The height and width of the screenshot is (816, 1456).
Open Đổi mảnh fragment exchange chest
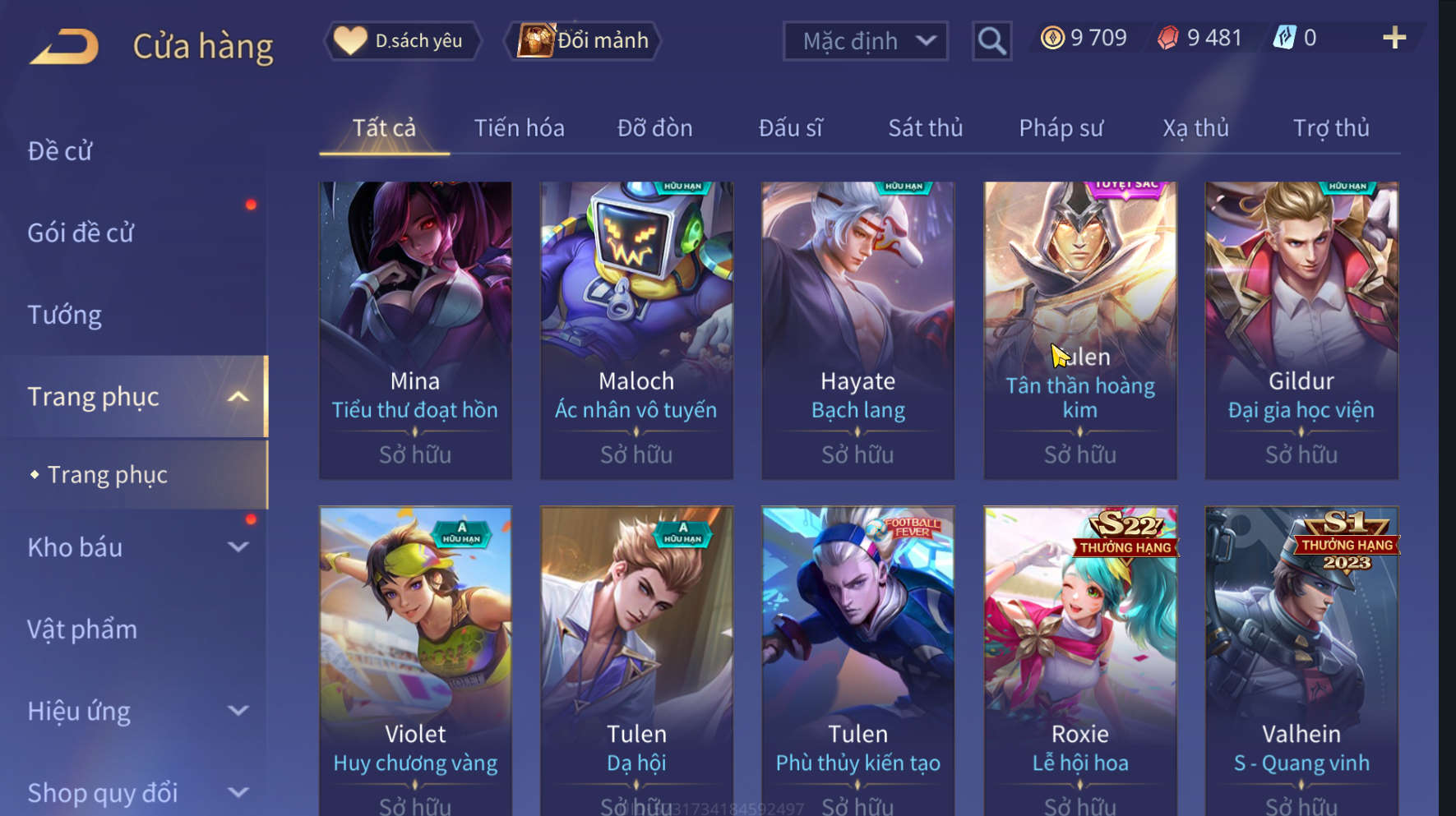(583, 40)
